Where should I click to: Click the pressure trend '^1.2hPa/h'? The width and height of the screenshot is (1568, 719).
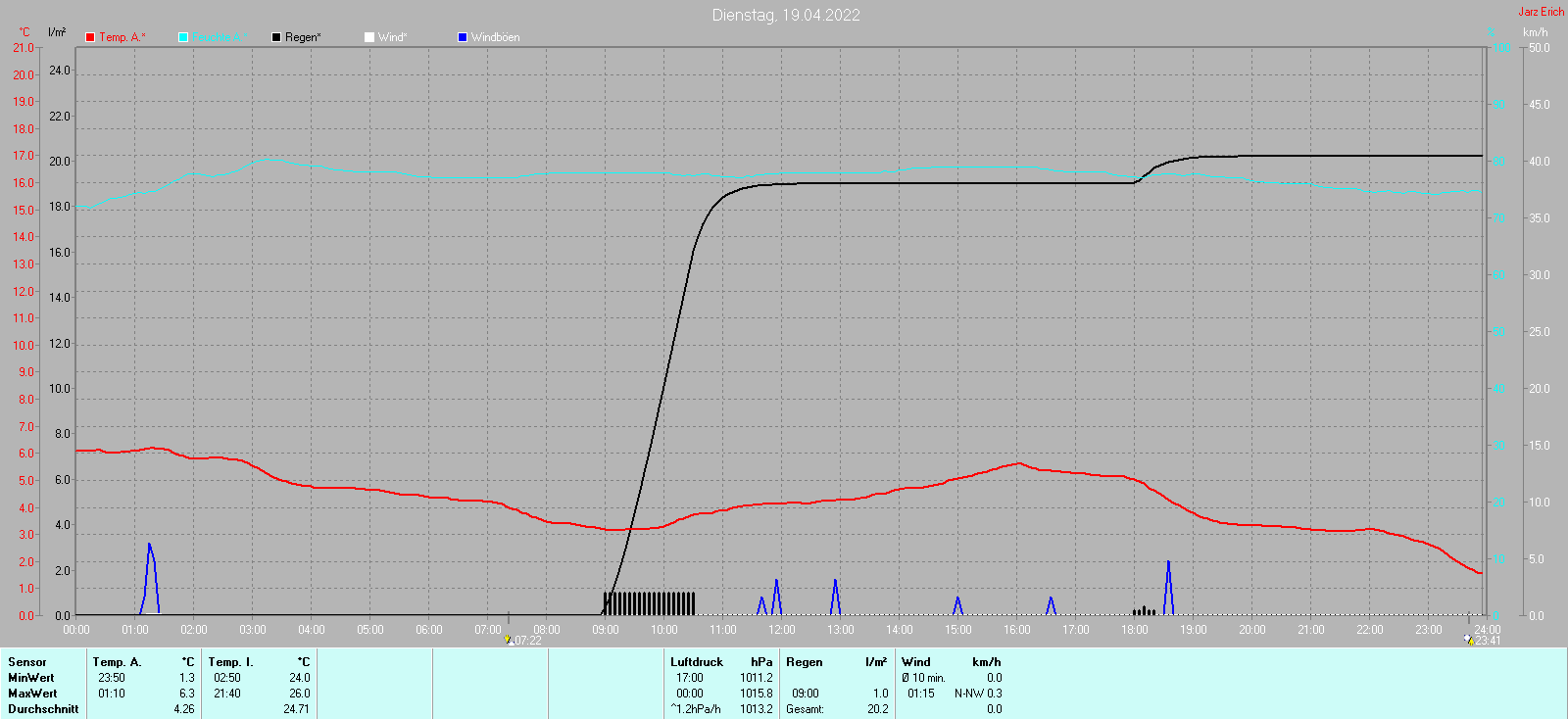[x=697, y=709]
